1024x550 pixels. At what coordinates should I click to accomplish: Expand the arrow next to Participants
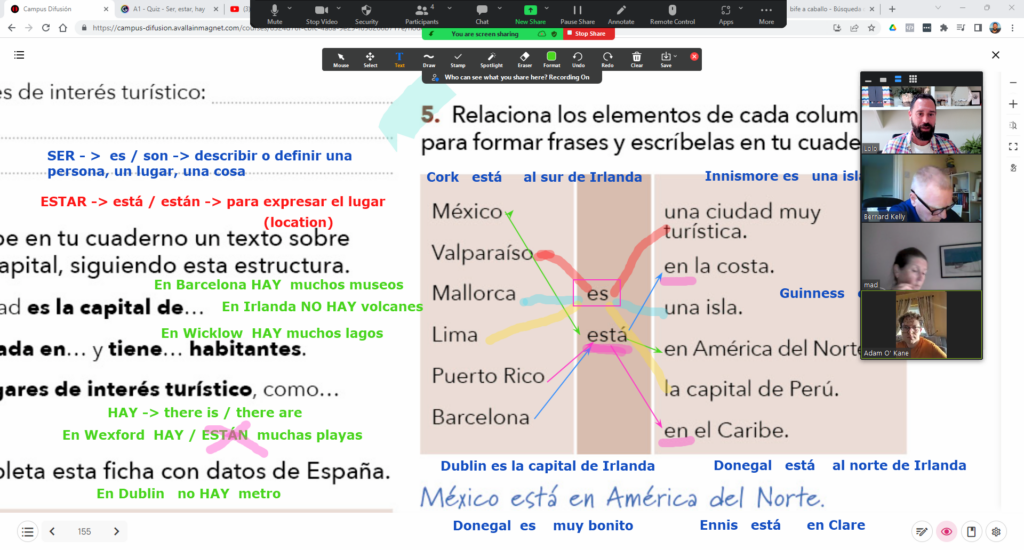pyautogui.click(x=451, y=8)
